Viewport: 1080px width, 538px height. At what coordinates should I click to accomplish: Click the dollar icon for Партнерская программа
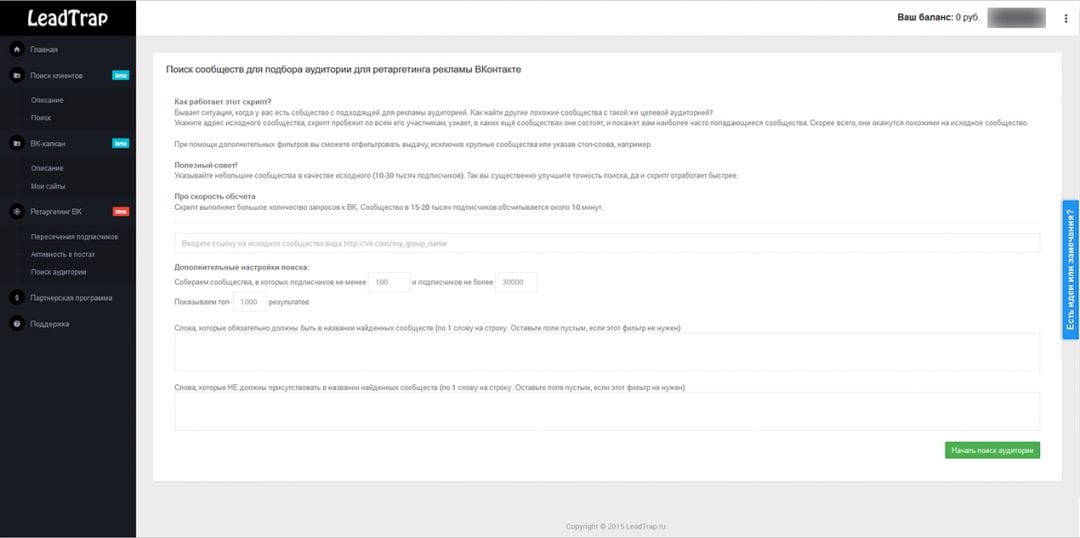coord(17,298)
